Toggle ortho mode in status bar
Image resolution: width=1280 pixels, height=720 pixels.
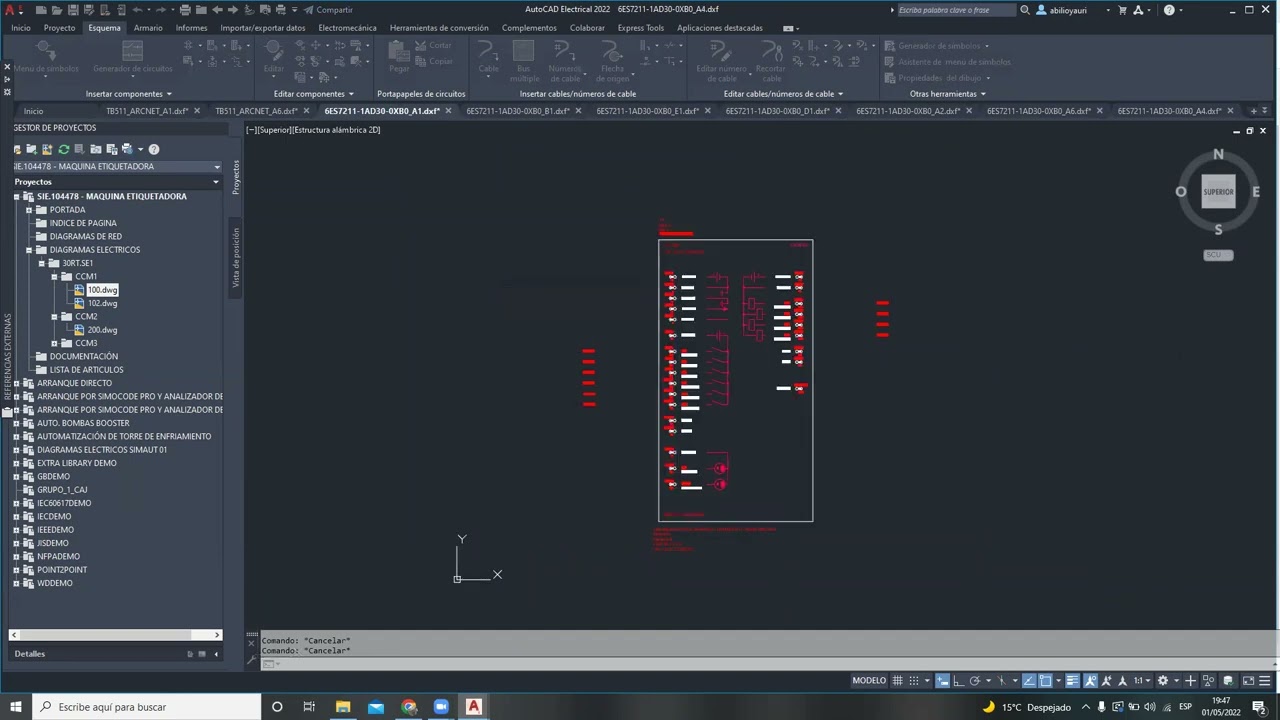958,680
